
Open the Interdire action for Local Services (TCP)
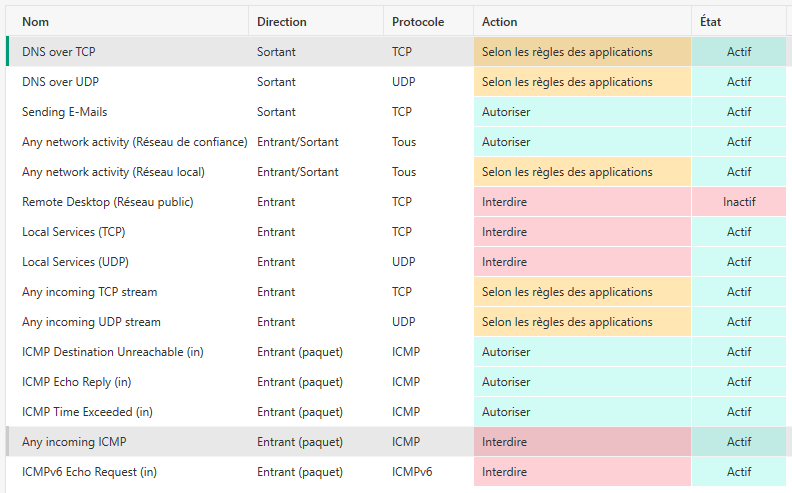point(582,232)
